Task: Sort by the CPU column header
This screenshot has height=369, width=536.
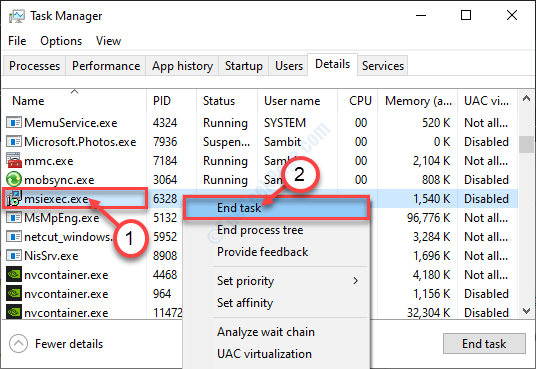Action: (x=358, y=101)
